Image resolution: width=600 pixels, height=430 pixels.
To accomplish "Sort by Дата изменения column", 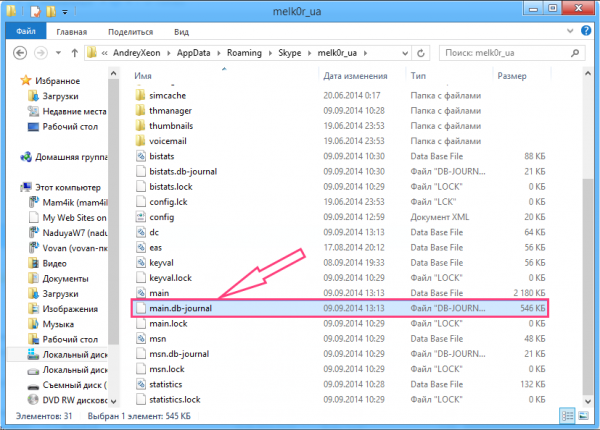I will click(x=355, y=76).
